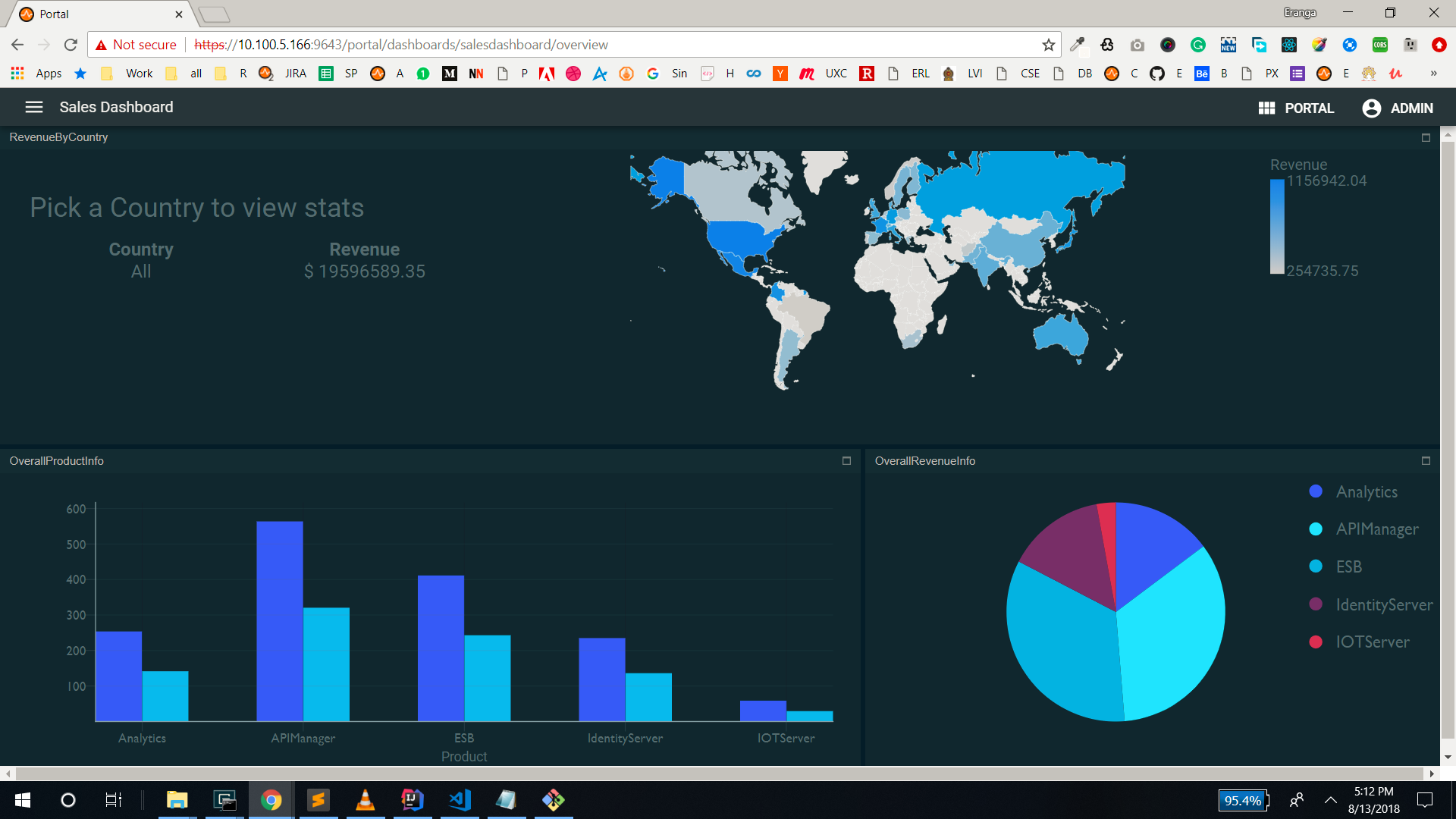Click the ESB pie slice

[x=1062, y=645]
